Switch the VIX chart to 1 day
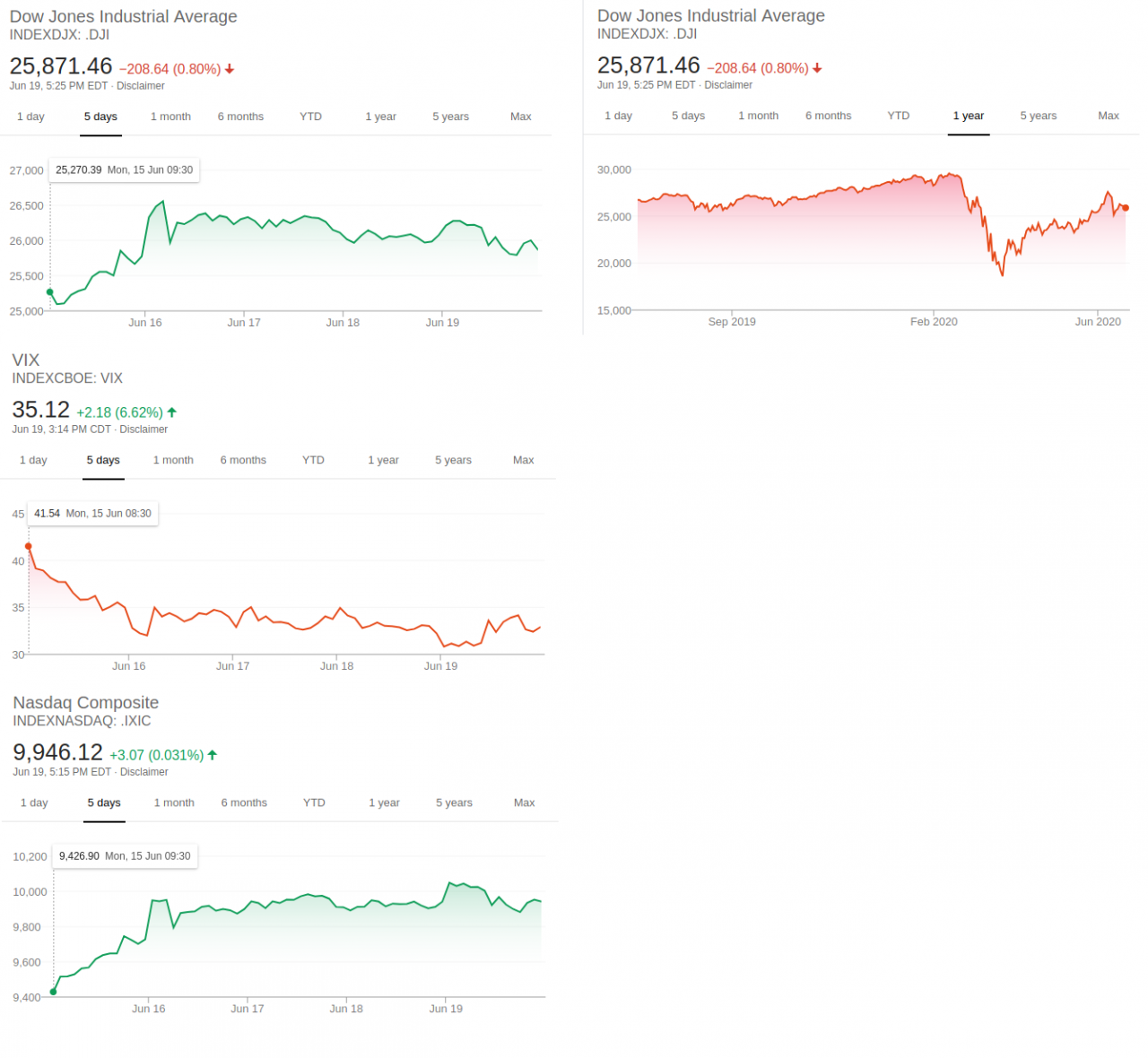 (33, 460)
